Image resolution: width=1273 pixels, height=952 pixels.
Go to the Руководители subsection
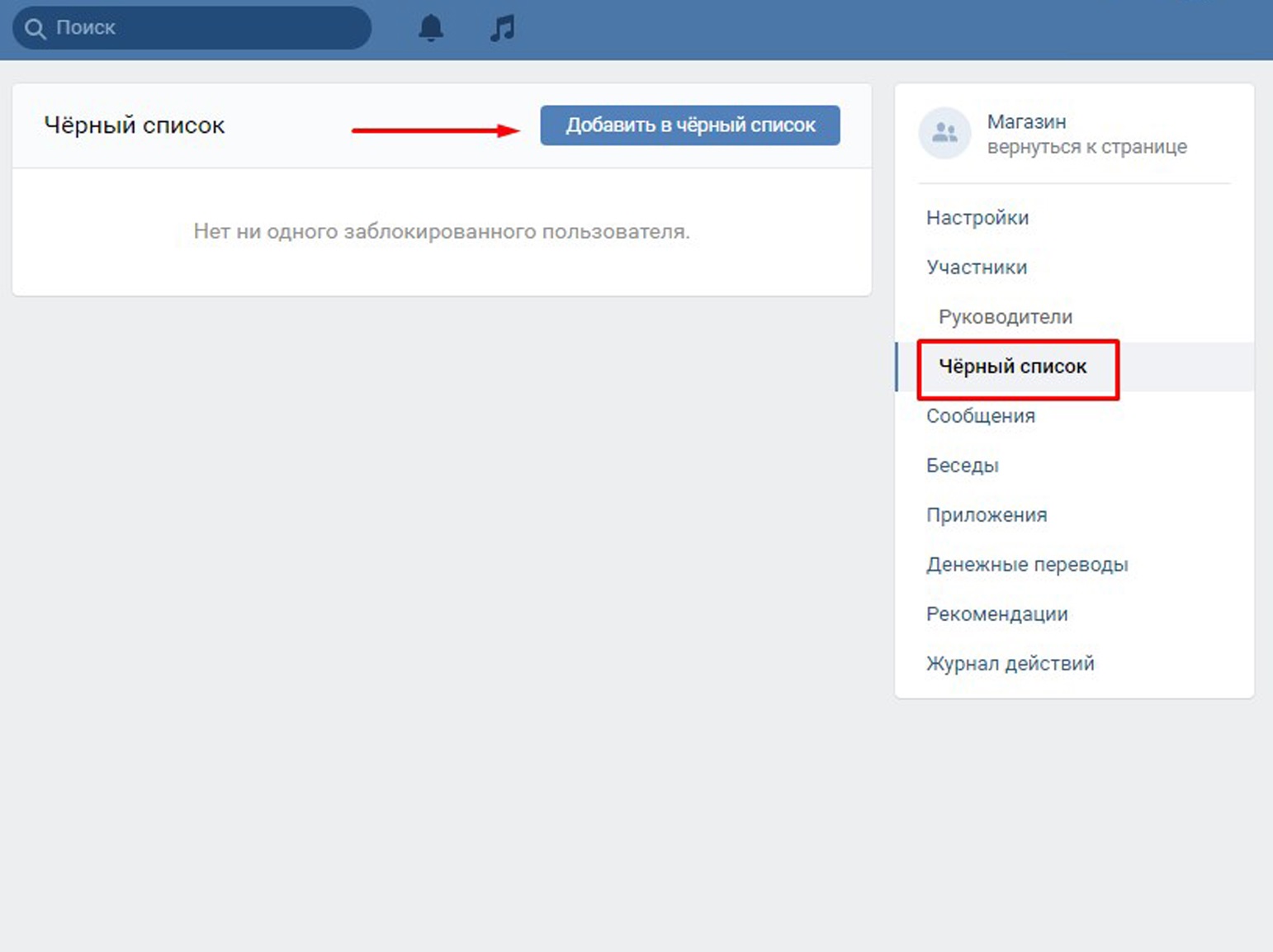click(x=1005, y=317)
